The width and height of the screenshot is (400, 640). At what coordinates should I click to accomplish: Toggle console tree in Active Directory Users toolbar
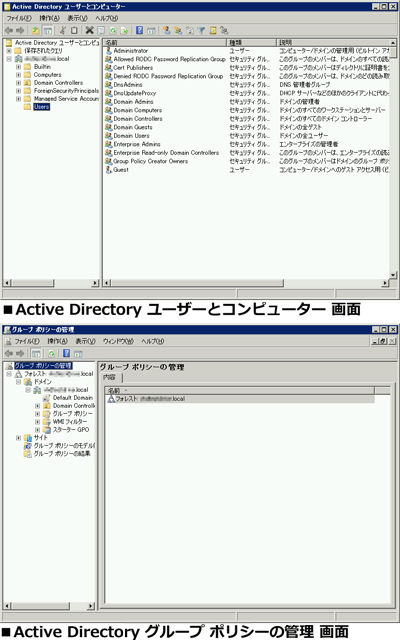[48, 30]
